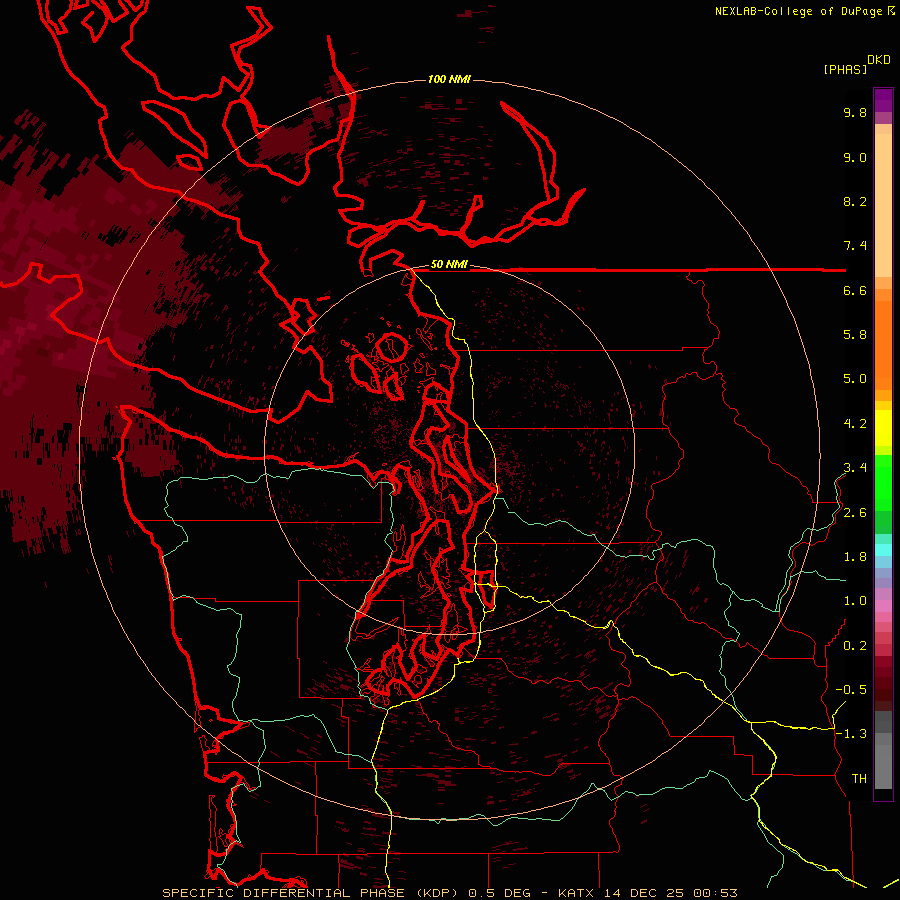This screenshot has height=900, width=900.
Task: Click the -0.5 value on the legend
Action: coord(851,690)
